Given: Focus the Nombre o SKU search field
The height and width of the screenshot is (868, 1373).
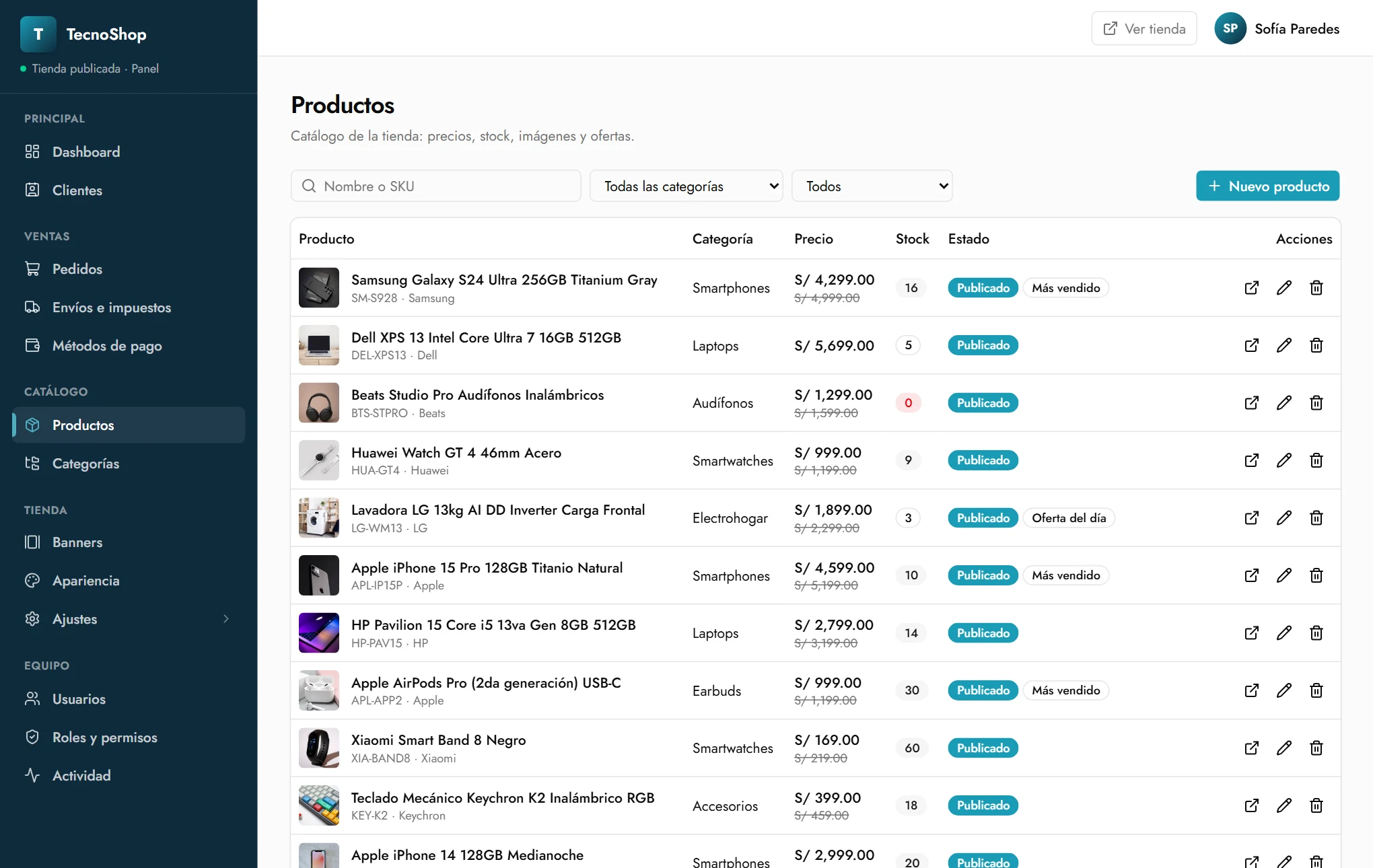Looking at the screenshot, I should [435, 186].
